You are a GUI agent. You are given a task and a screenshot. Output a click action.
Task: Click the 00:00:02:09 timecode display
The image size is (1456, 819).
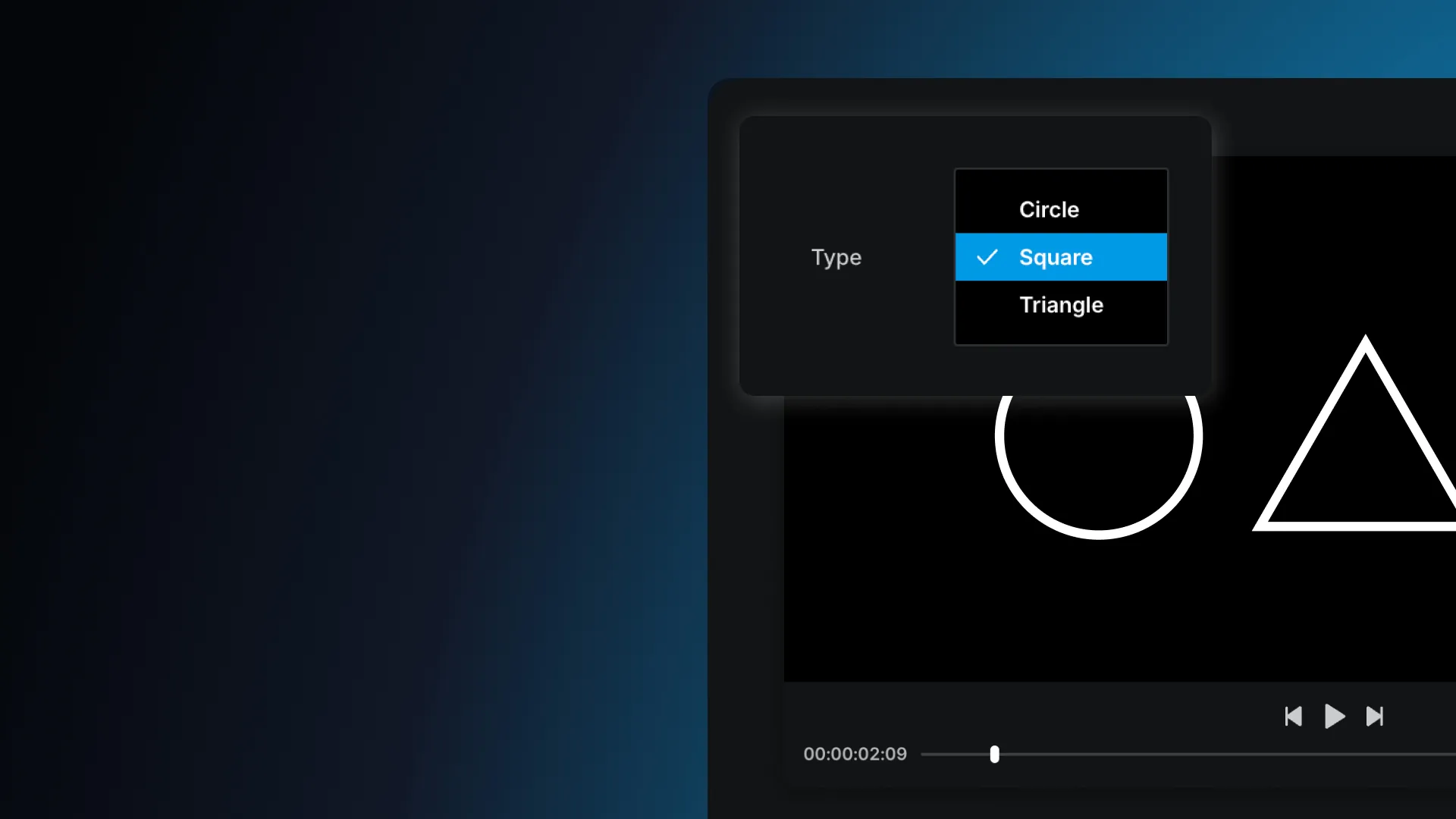click(855, 754)
